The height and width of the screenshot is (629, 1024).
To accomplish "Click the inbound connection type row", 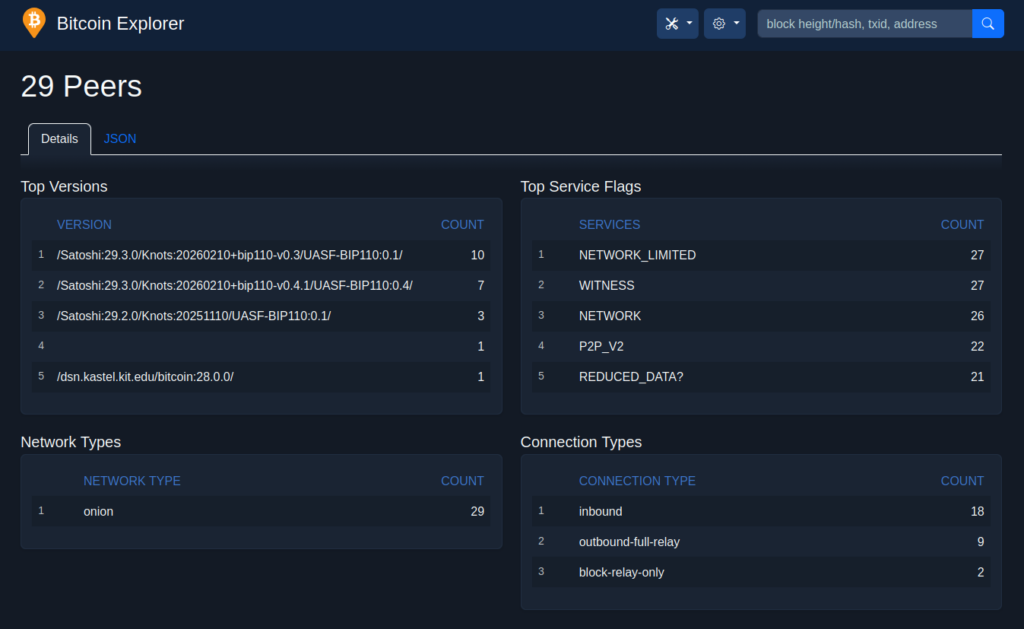I will (x=600, y=511).
